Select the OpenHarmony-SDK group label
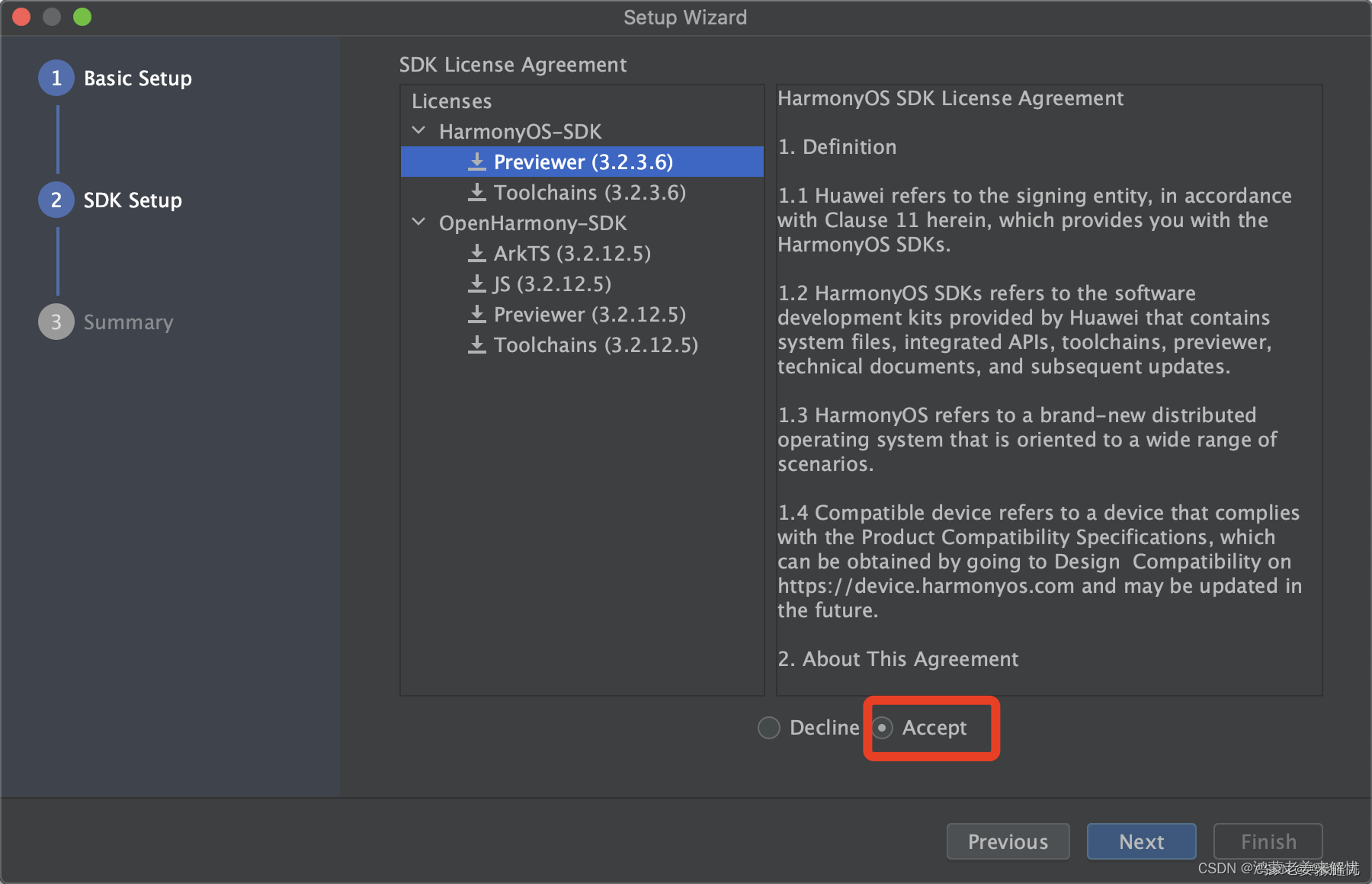 (533, 223)
